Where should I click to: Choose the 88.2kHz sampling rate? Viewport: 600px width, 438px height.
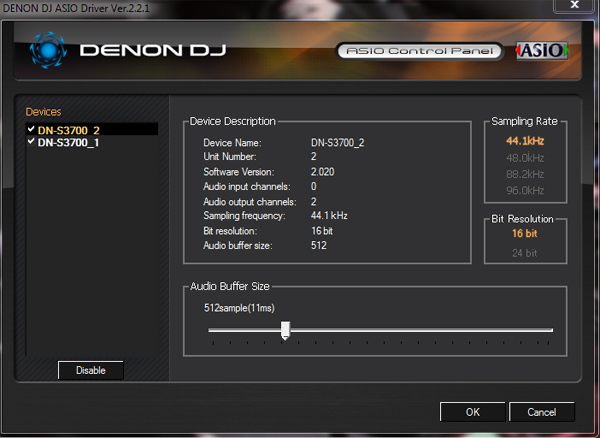[525, 174]
